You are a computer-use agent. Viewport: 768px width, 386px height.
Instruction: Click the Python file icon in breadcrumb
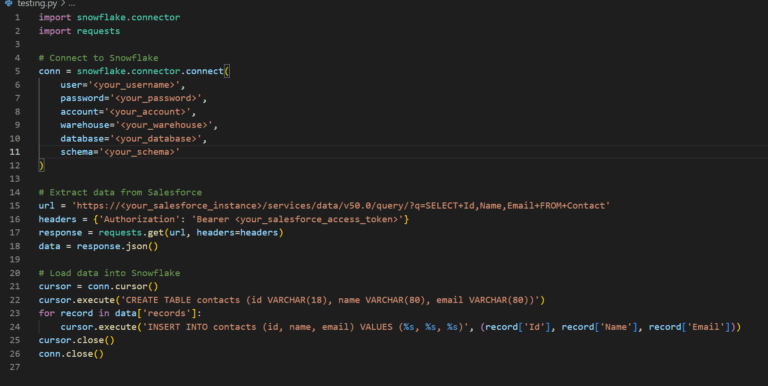point(8,3)
